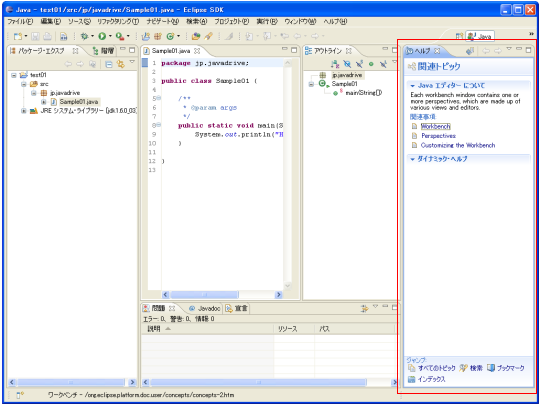The width and height of the screenshot is (540, 405).
Task: Click the New wizard toolbar icon
Action: (x=17, y=36)
